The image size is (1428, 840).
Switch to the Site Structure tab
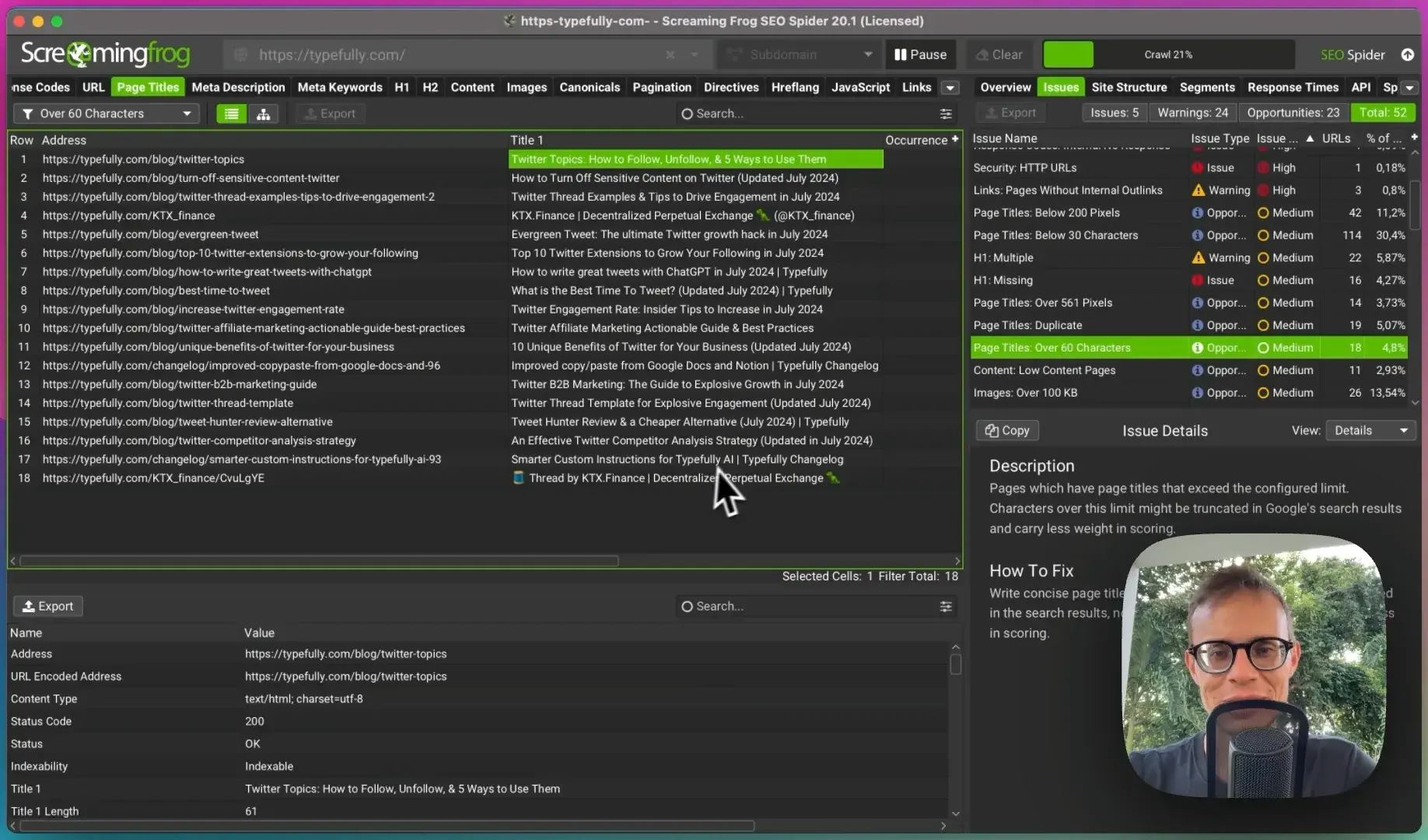point(1129,87)
